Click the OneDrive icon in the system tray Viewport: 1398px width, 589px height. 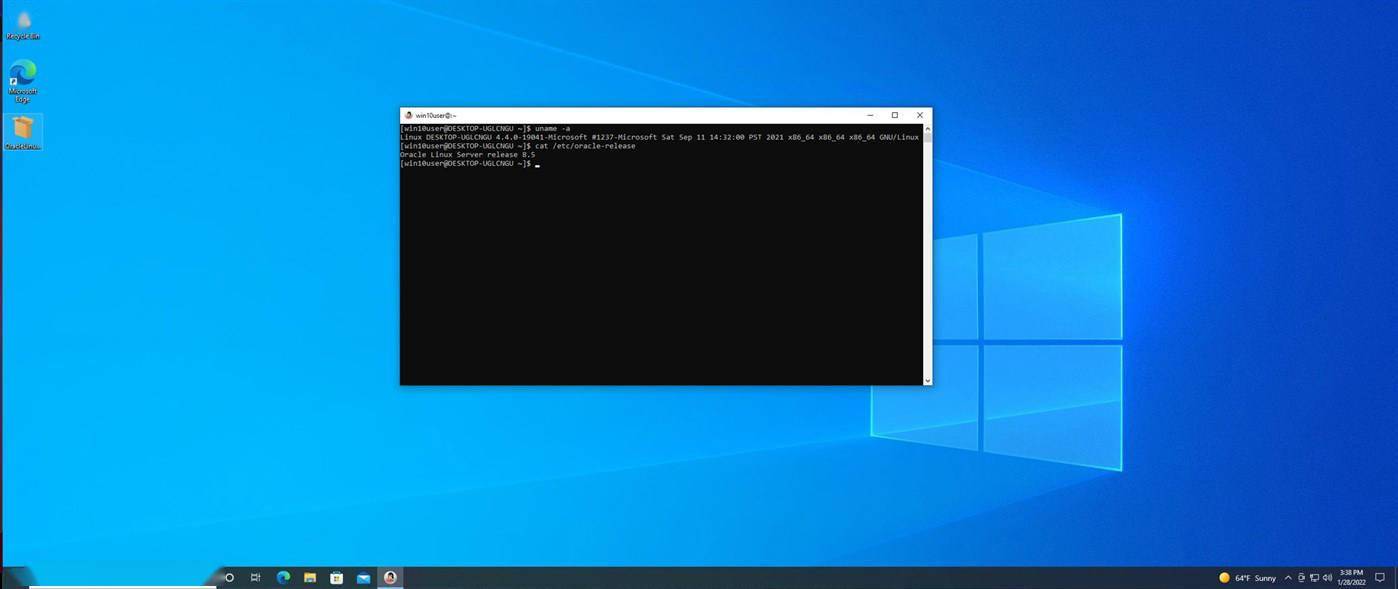tap(1301, 577)
